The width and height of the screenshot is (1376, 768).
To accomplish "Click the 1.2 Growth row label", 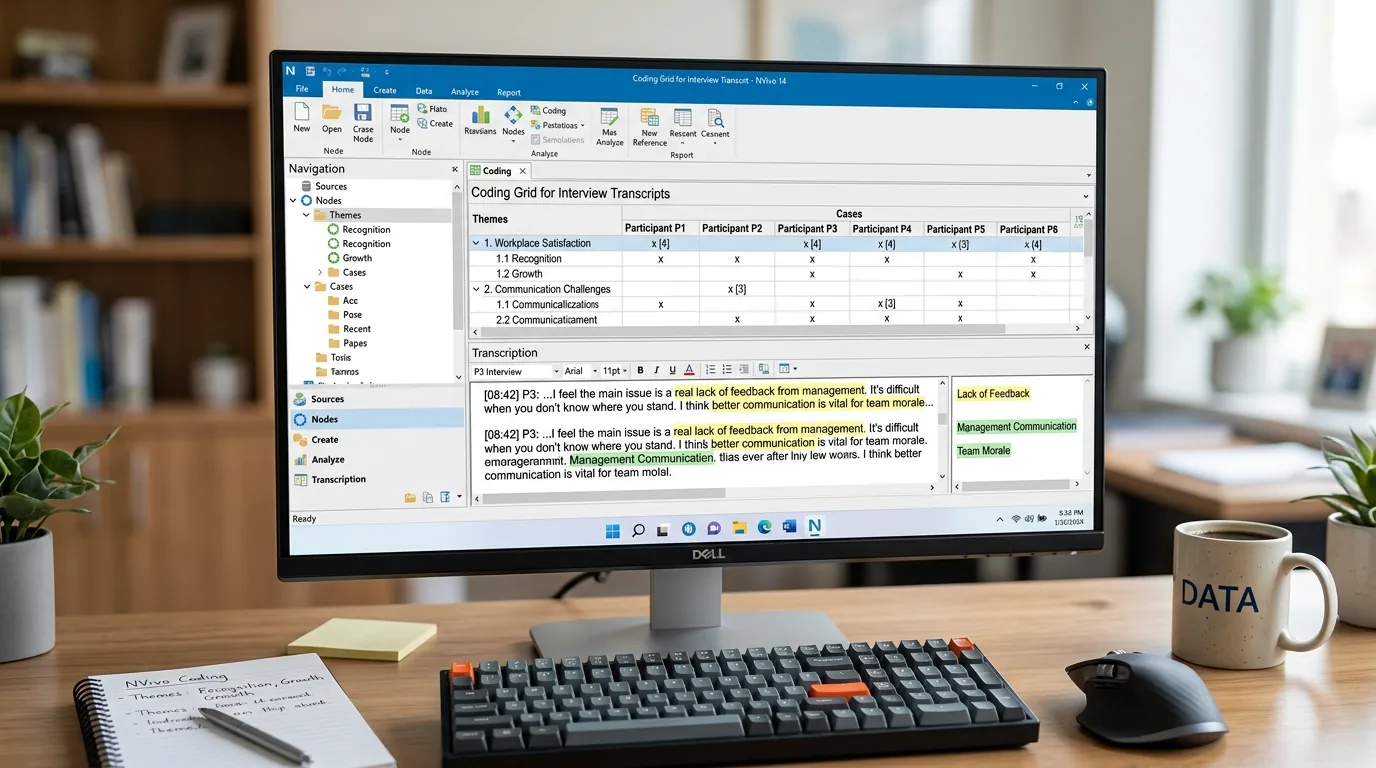I will pos(520,274).
